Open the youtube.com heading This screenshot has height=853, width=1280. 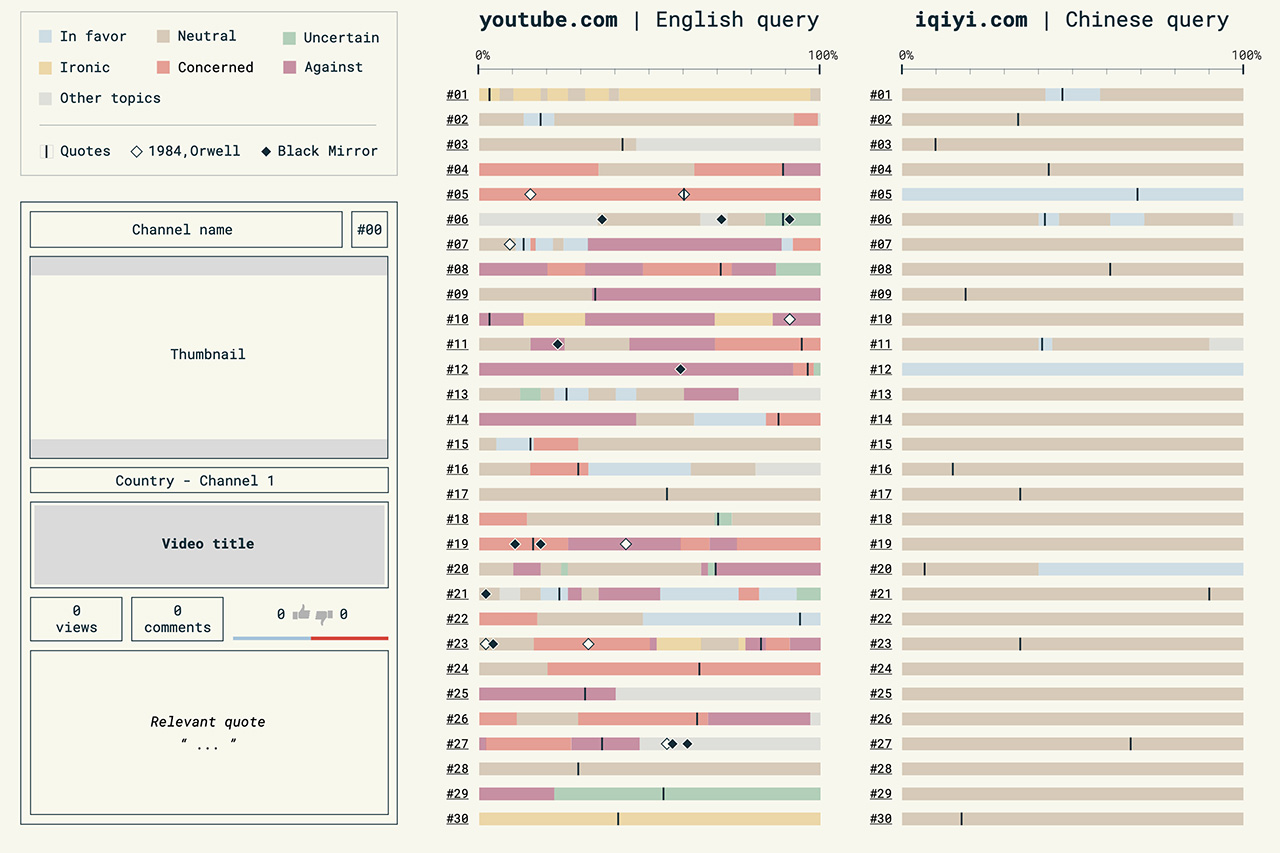548,19
